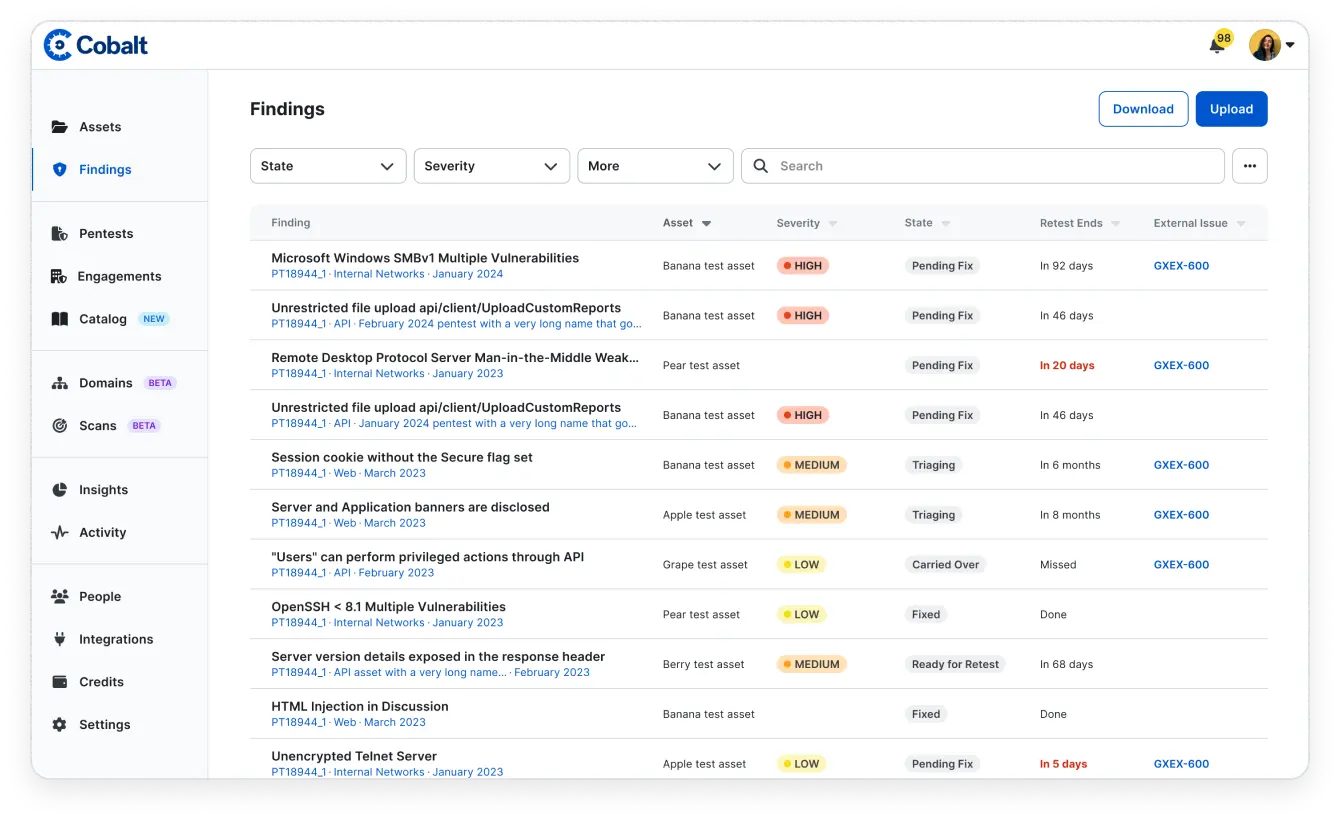Open OpenSSH < 8.1 Multiple Vulnerabilities finding
The width and height of the screenshot is (1340, 820).
388,607
